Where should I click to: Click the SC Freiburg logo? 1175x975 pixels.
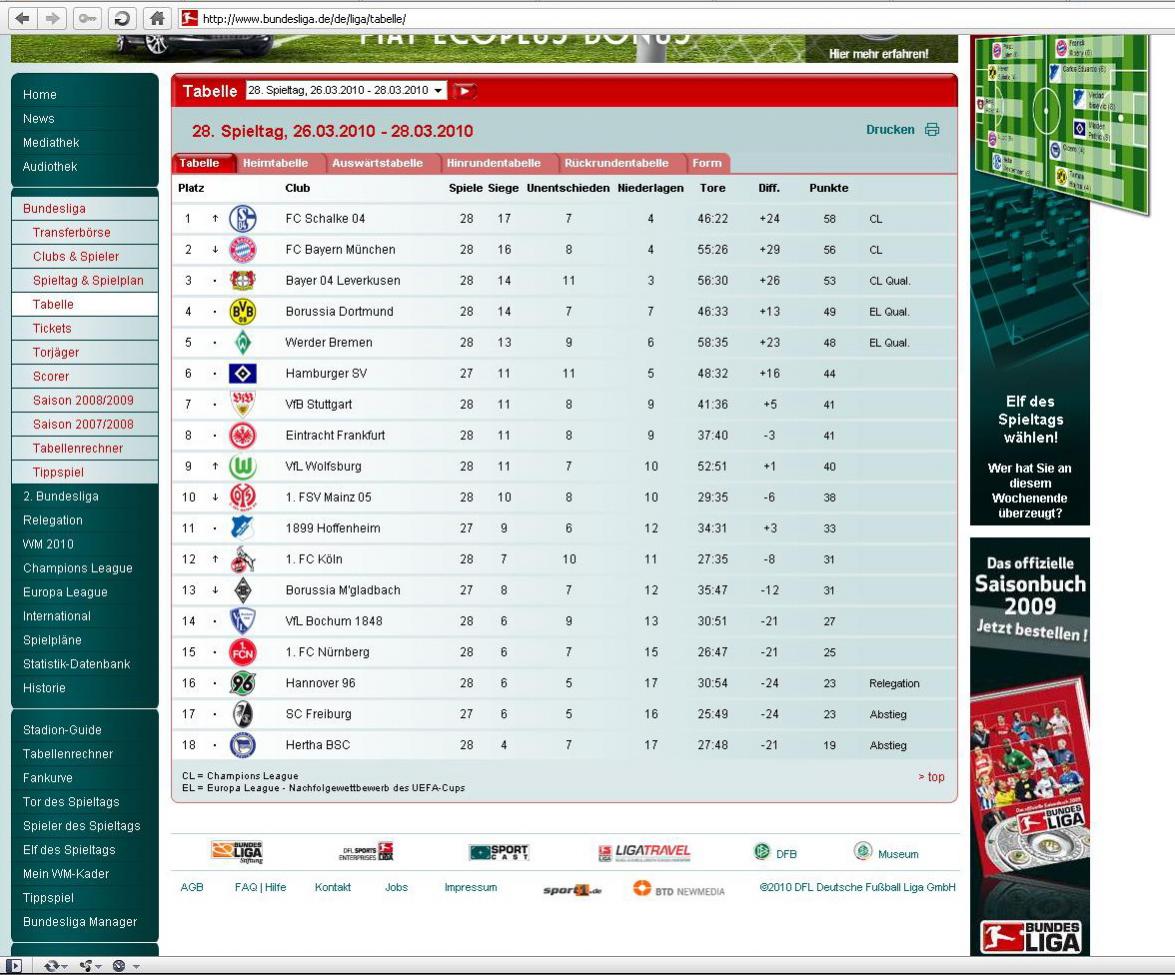[243, 714]
